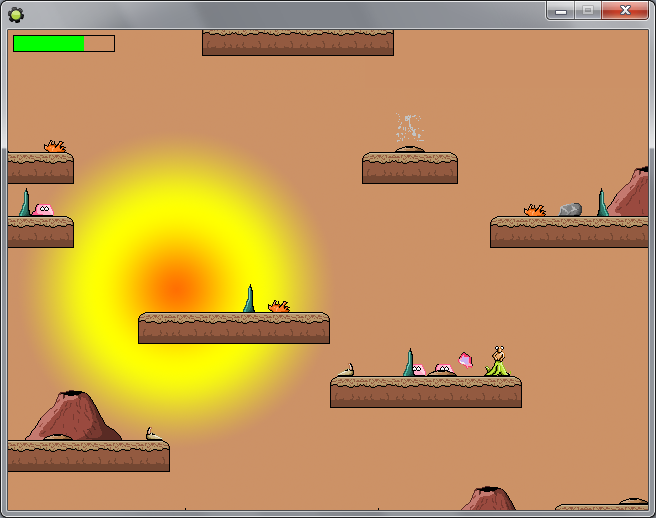Click the teal spike on the center platform
The image size is (656, 518).
(249, 298)
